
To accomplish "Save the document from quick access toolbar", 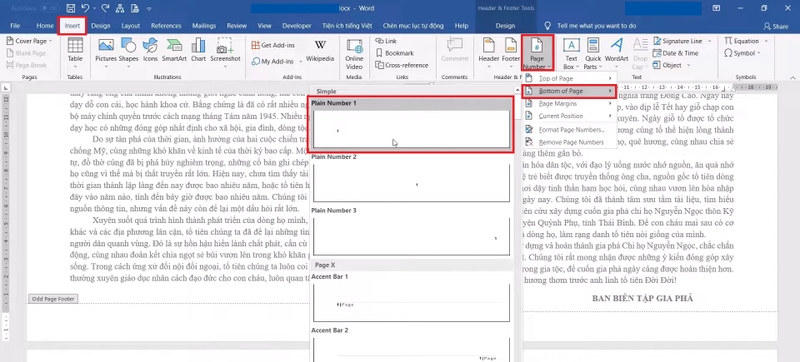I will pos(70,8).
